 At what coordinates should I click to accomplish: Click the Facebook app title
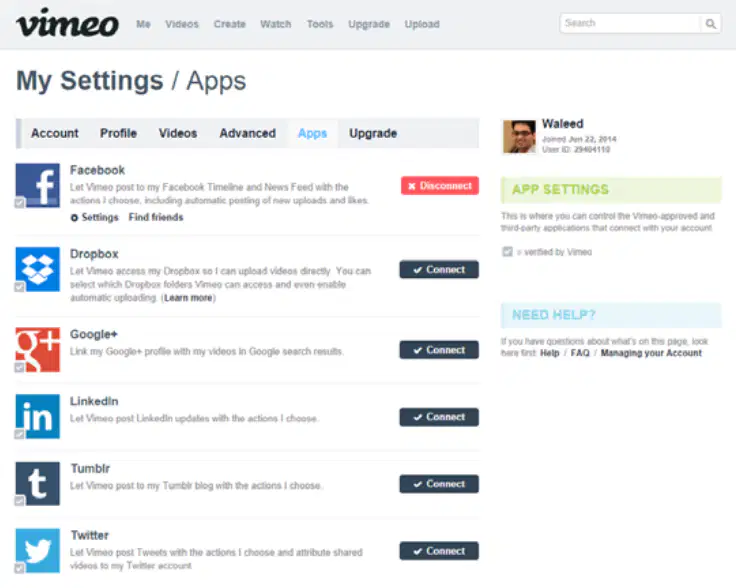pyautogui.click(x=97, y=170)
